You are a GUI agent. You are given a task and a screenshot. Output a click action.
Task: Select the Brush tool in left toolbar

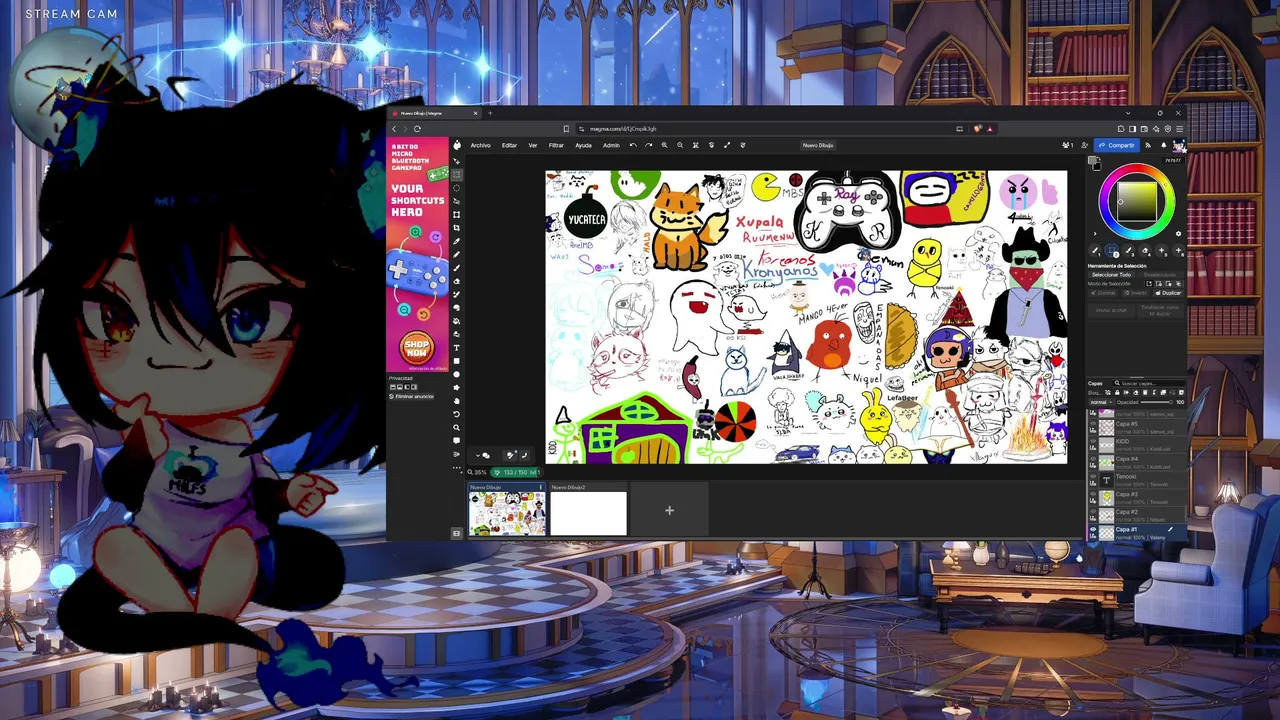pos(457,268)
